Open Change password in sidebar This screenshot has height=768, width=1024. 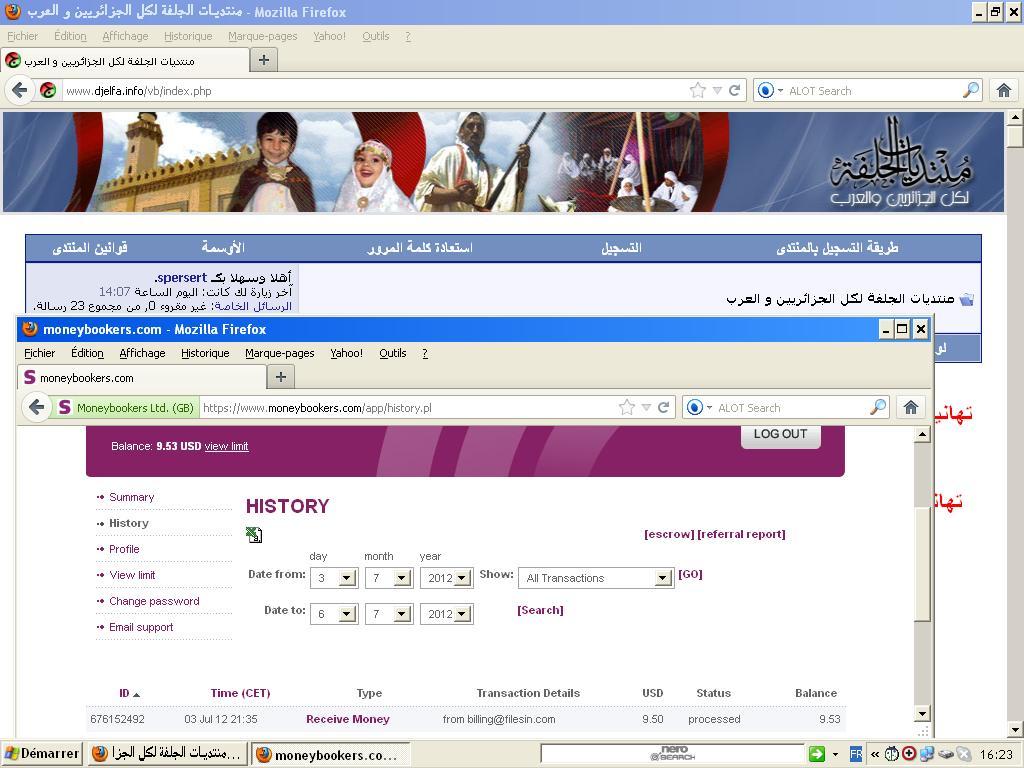tap(154, 601)
